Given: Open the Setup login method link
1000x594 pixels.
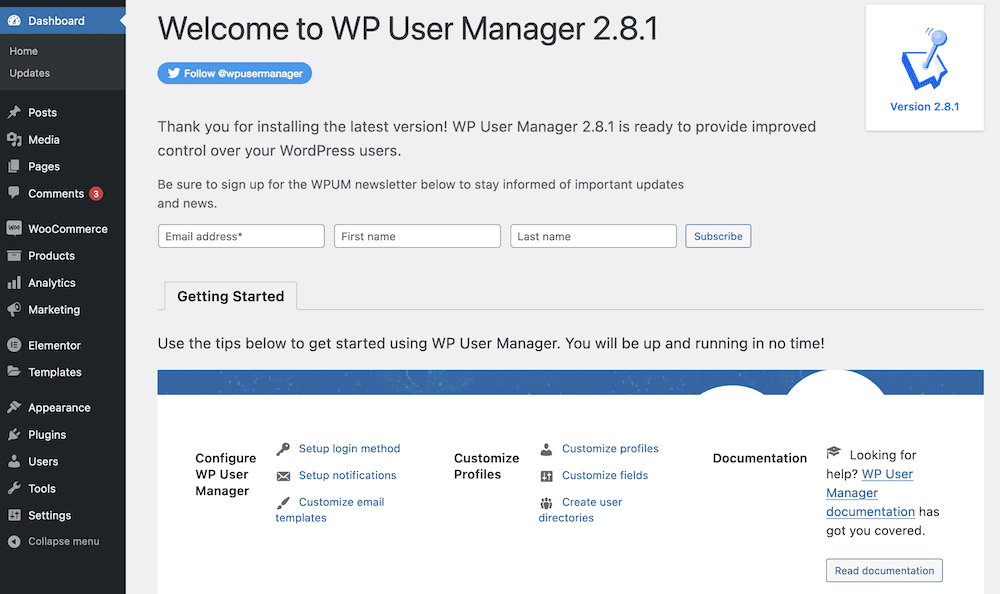Looking at the screenshot, I should pos(349,449).
